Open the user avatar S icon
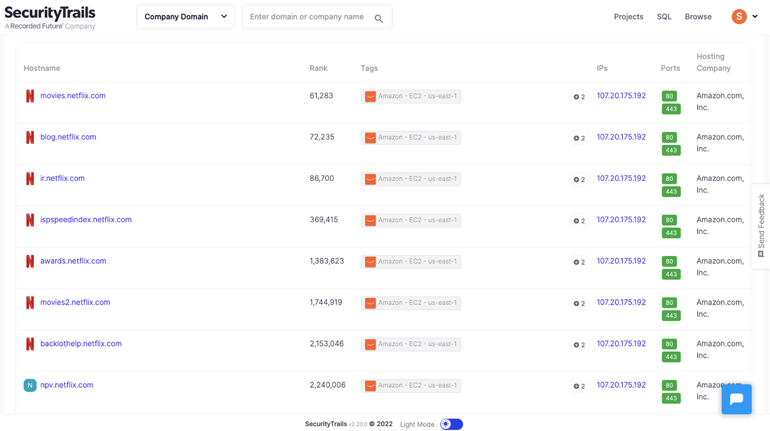This screenshot has width=770, height=431. point(739,17)
